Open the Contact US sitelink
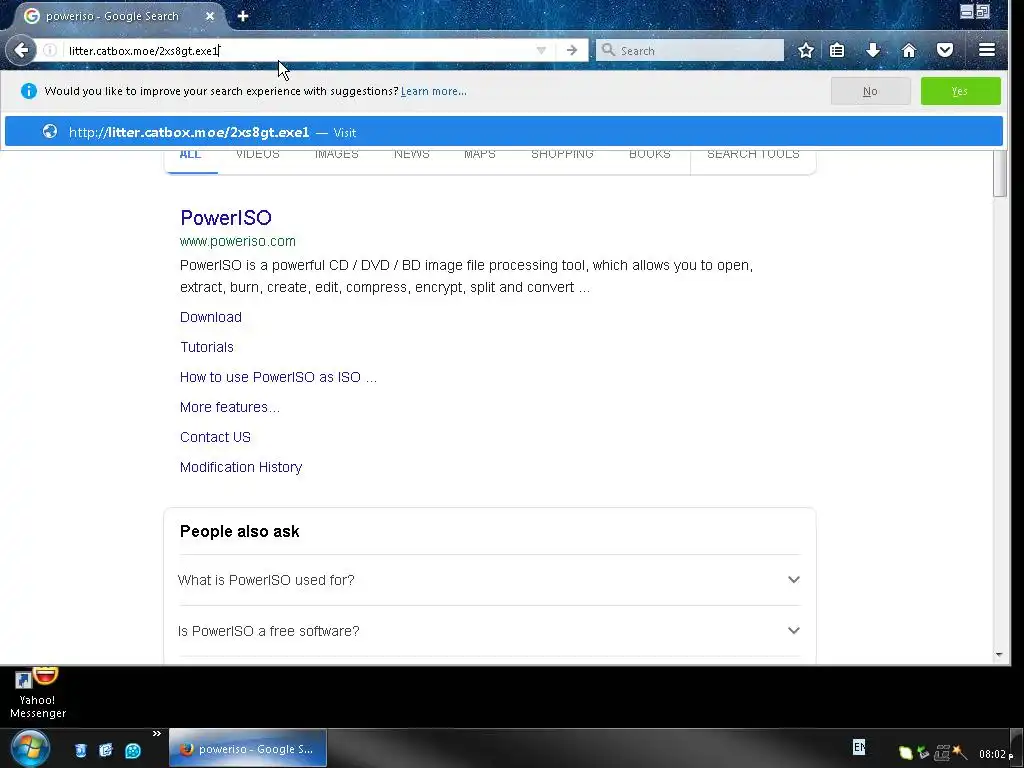The height and width of the screenshot is (768, 1024). click(215, 437)
